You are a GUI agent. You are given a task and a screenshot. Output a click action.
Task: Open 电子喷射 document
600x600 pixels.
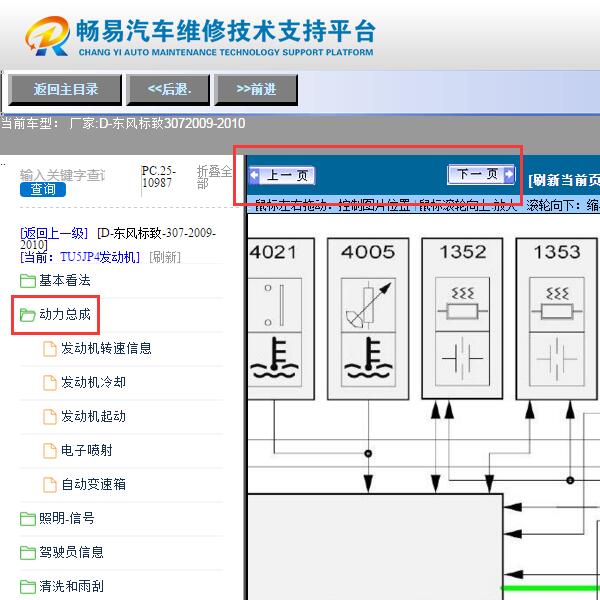pyautogui.click(x=87, y=451)
